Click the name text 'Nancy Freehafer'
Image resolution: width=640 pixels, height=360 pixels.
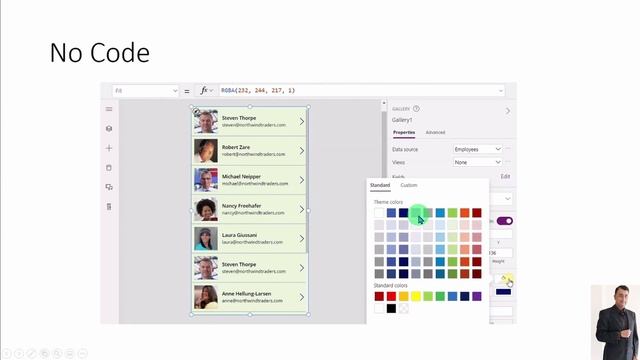pyautogui.click(x=241, y=206)
